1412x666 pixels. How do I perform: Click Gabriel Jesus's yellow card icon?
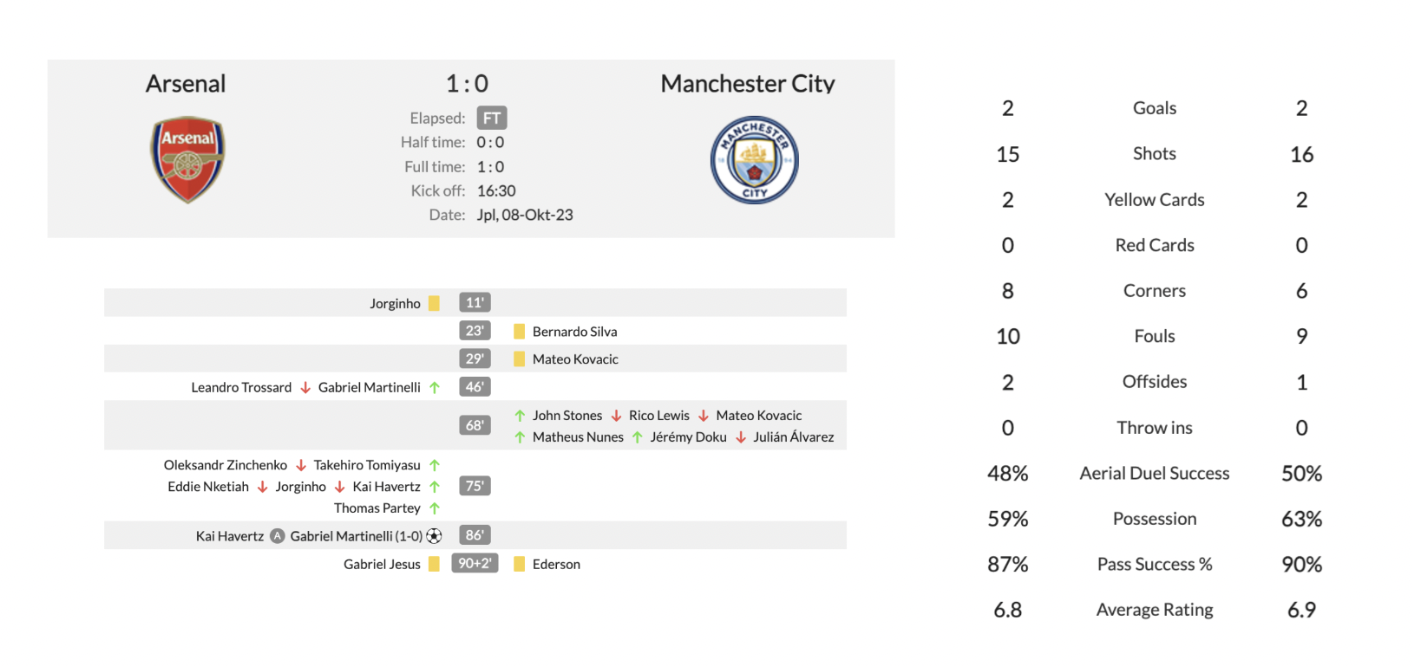pyautogui.click(x=434, y=564)
